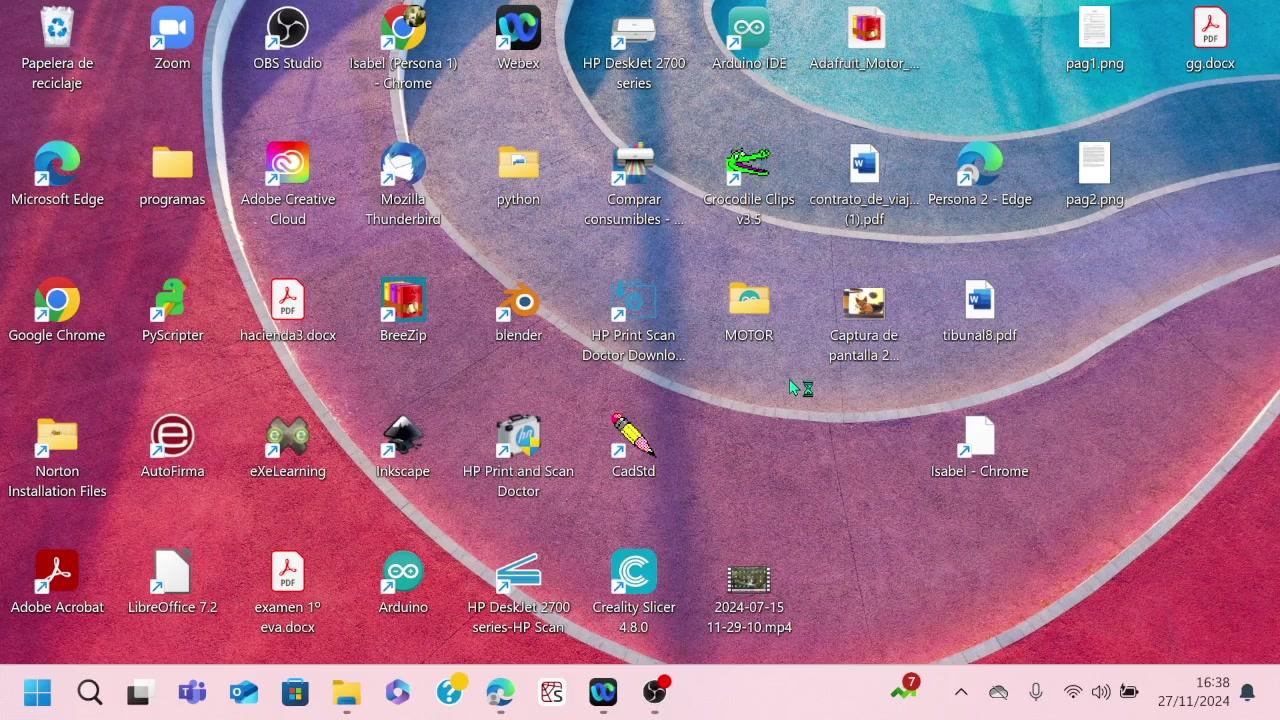The width and height of the screenshot is (1280, 720).
Task: Select the Arduino IDE desktop shortcut
Action: pos(749,40)
